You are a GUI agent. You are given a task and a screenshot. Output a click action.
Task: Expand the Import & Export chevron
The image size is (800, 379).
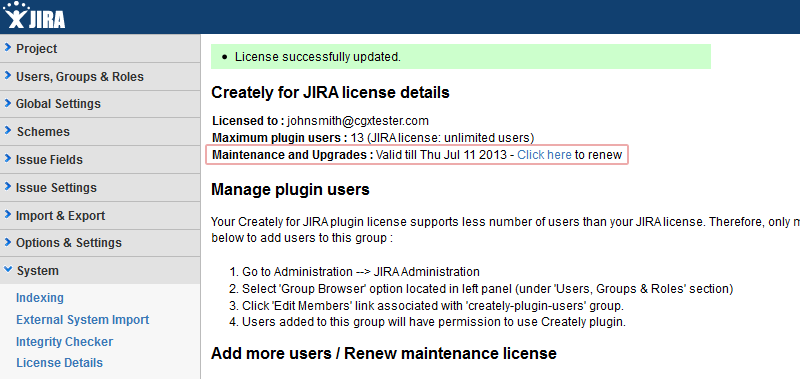(8, 215)
